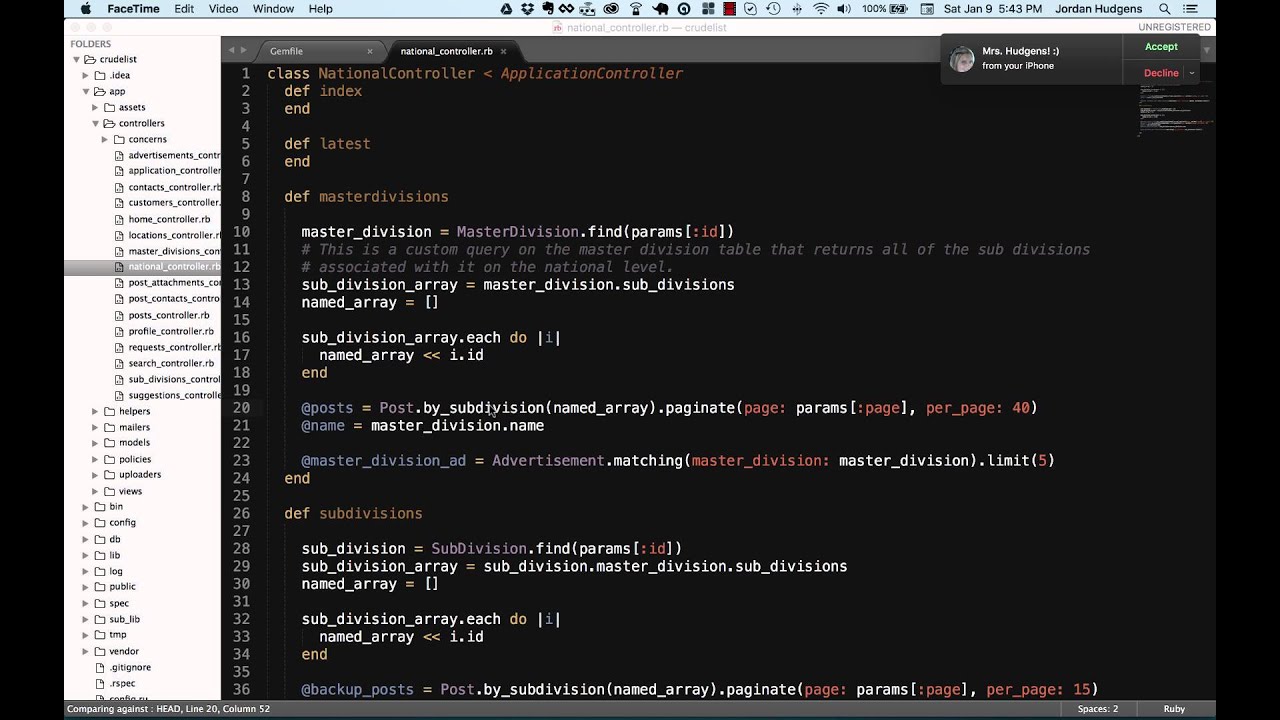Expand the .idea folder

86,75
